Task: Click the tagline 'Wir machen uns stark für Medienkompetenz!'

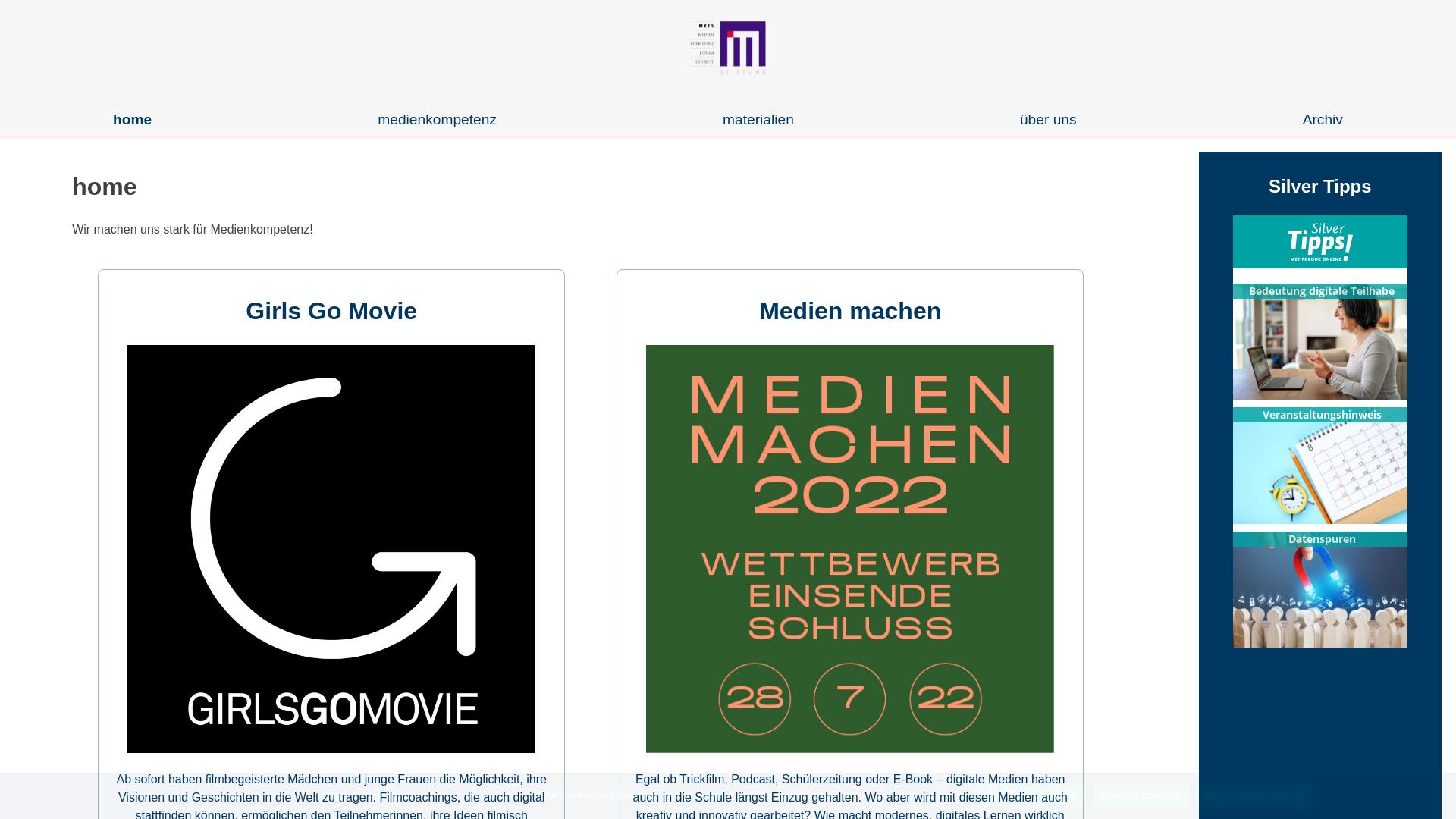Action: click(193, 230)
